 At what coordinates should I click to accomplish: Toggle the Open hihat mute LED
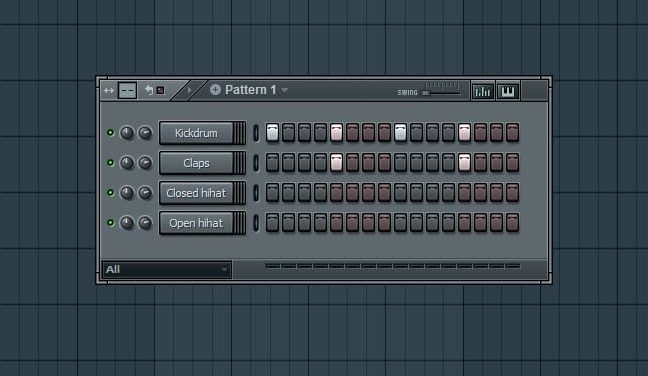(110, 222)
